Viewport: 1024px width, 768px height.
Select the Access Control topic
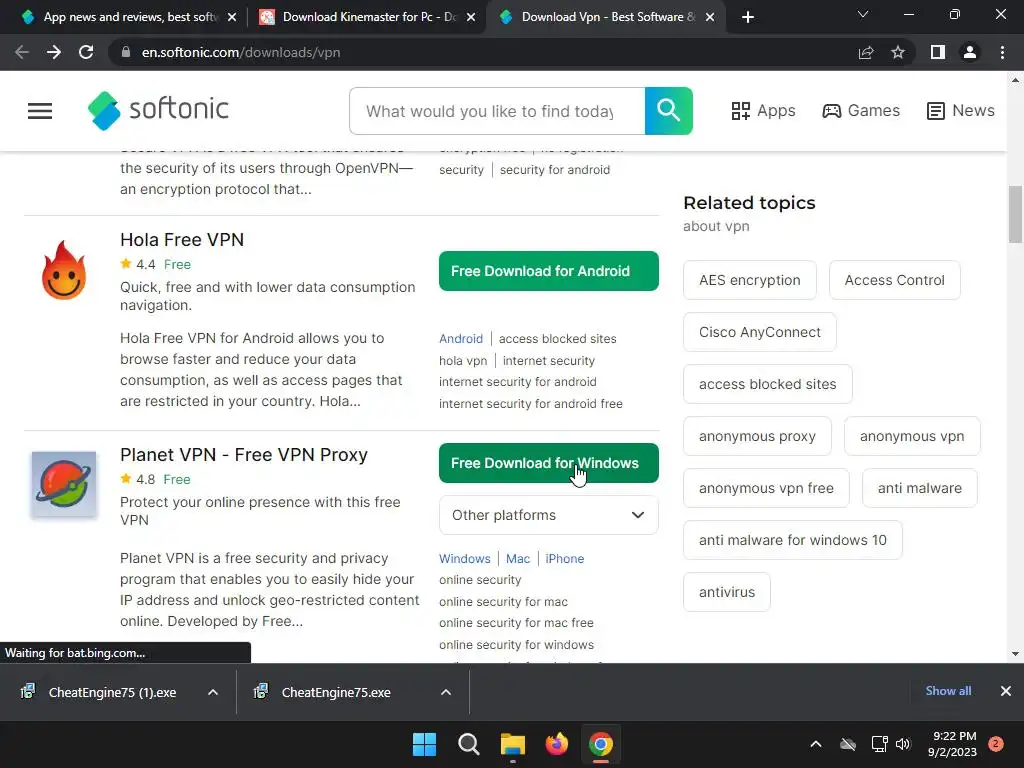(x=895, y=280)
